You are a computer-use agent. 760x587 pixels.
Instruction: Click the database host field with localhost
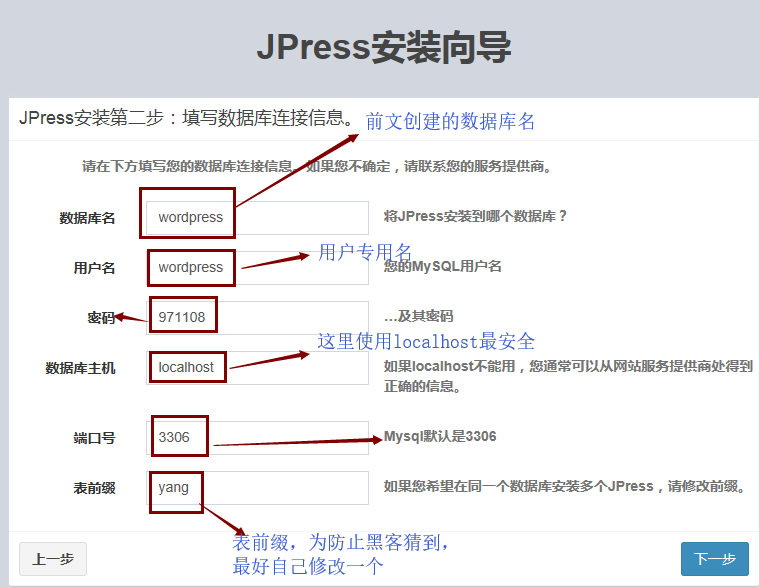[x=257, y=367]
